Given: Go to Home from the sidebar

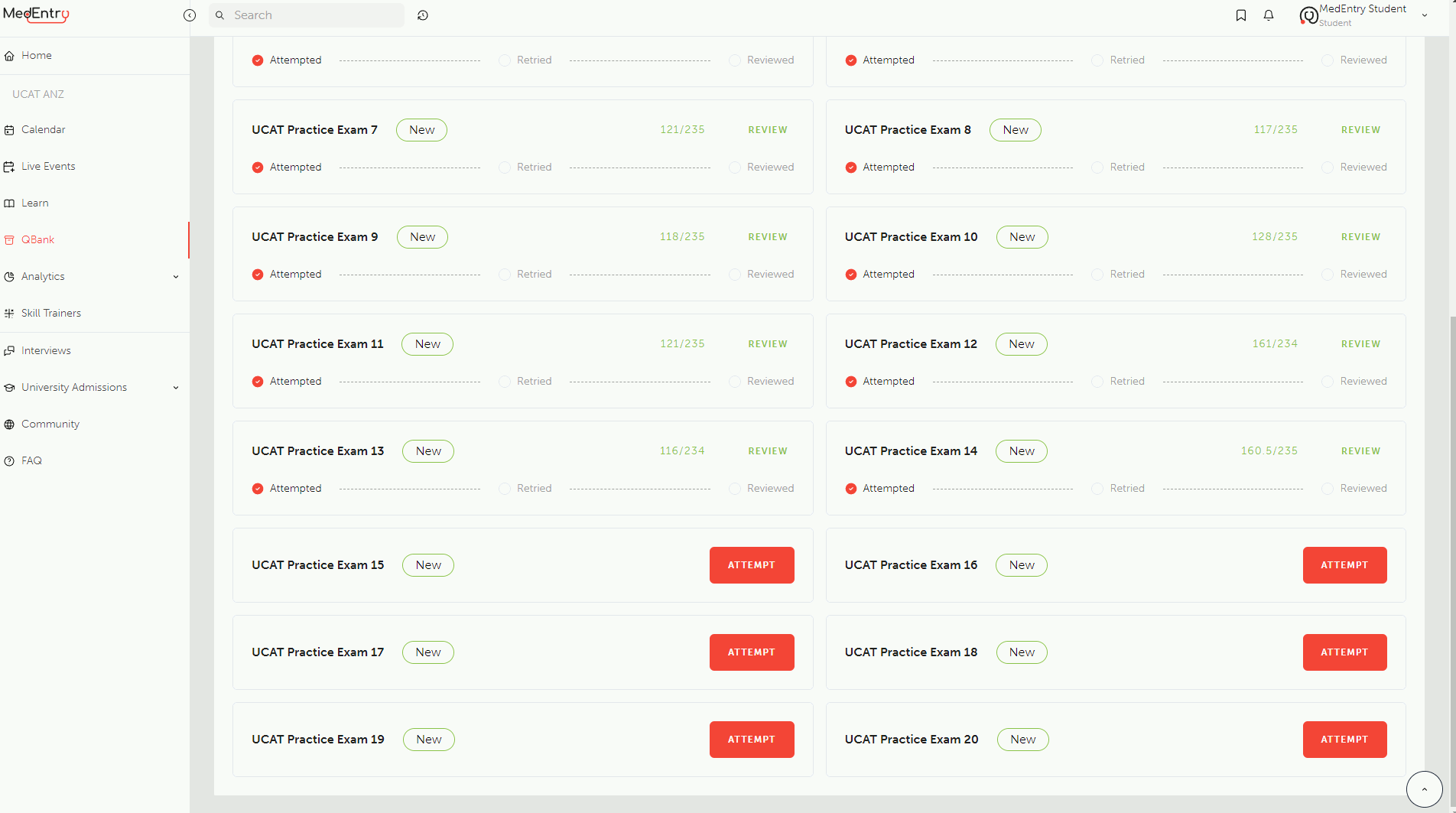Looking at the screenshot, I should pyautogui.click(x=36, y=55).
